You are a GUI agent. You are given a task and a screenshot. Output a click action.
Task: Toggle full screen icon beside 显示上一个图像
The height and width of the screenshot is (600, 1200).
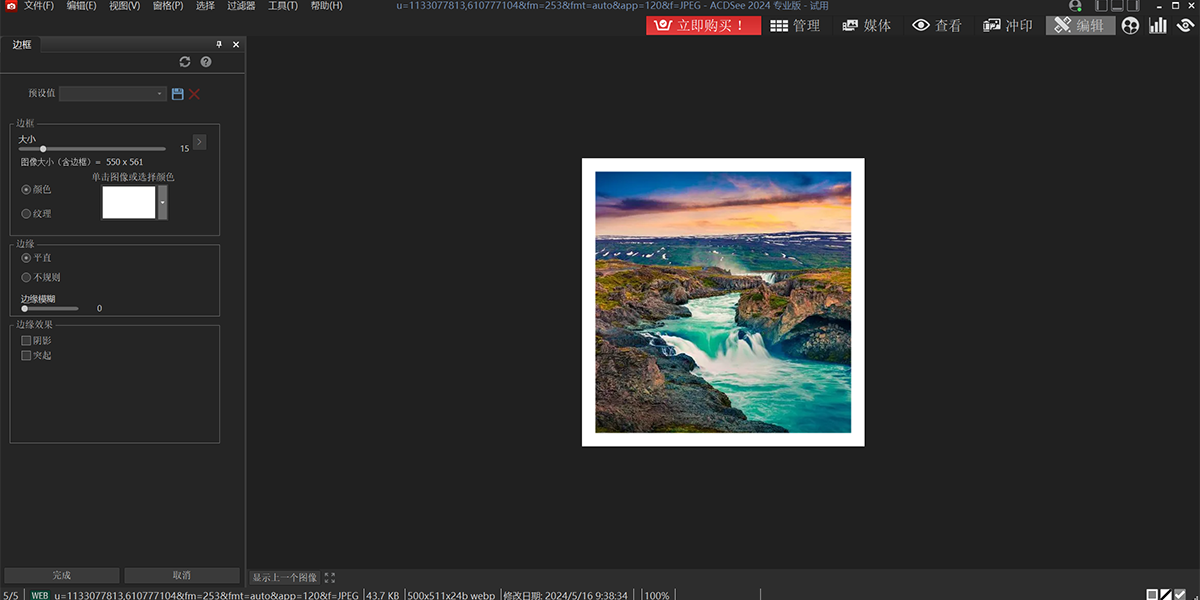click(330, 578)
